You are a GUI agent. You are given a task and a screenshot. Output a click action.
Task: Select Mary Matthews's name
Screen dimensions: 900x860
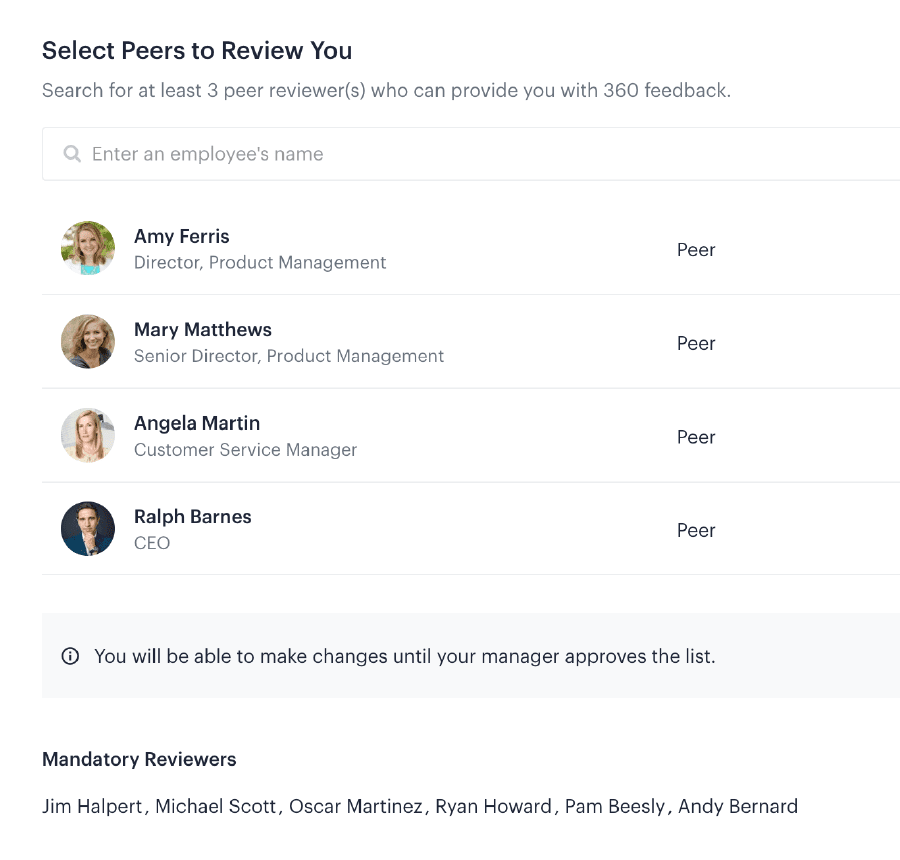coord(203,329)
